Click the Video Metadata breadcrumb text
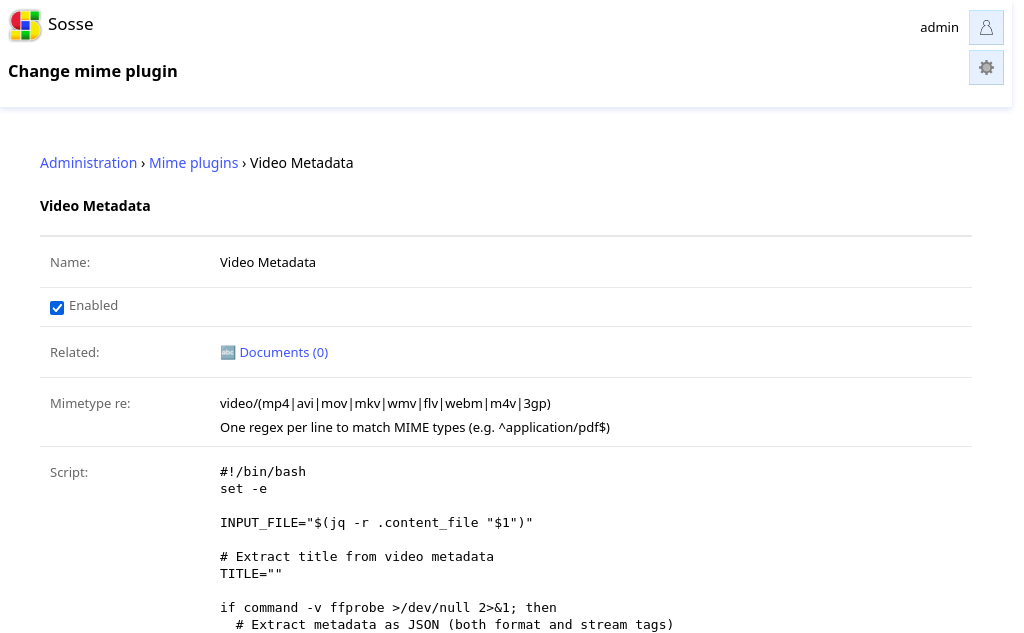The image size is (1024, 633). [x=301, y=163]
